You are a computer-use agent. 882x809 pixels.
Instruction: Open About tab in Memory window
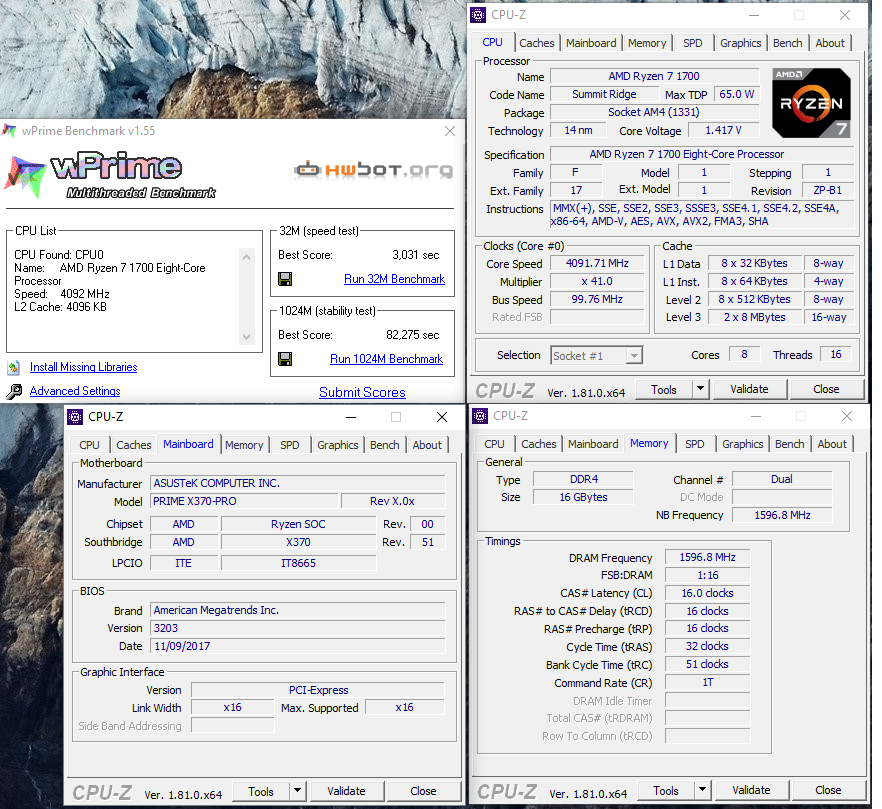point(832,443)
